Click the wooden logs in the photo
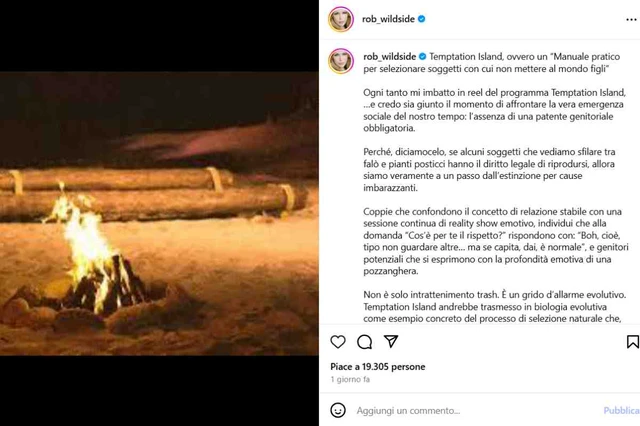Image resolution: width=640 pixels, height=426 pixels. click(x=149, y=192)
